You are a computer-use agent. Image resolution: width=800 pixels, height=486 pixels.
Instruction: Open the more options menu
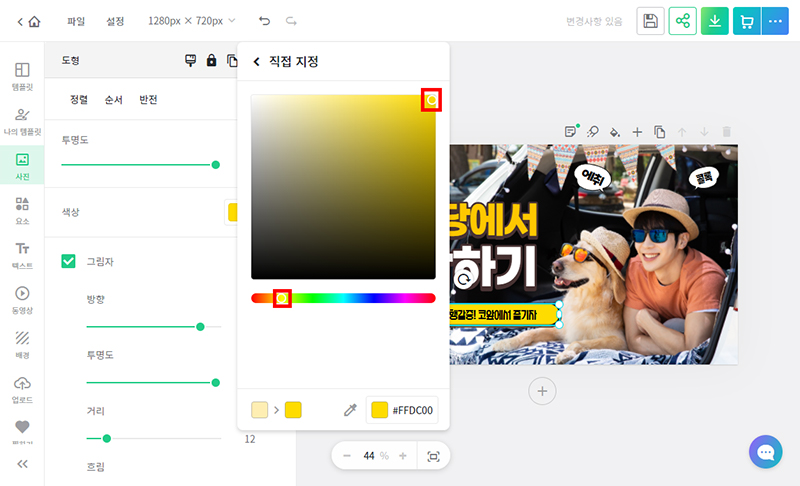tap(775, 21)
